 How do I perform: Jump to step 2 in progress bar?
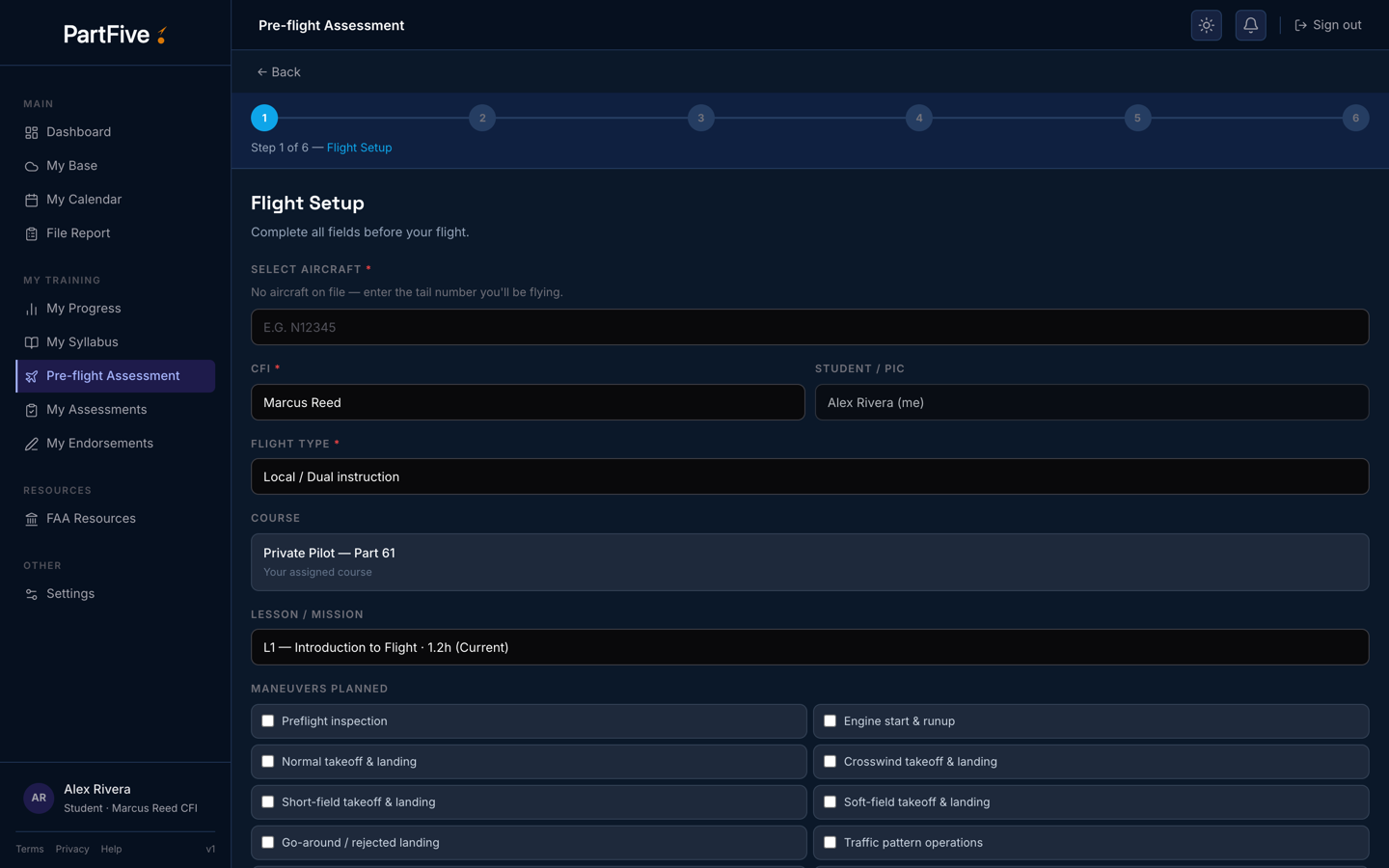(x=482, y=118)
